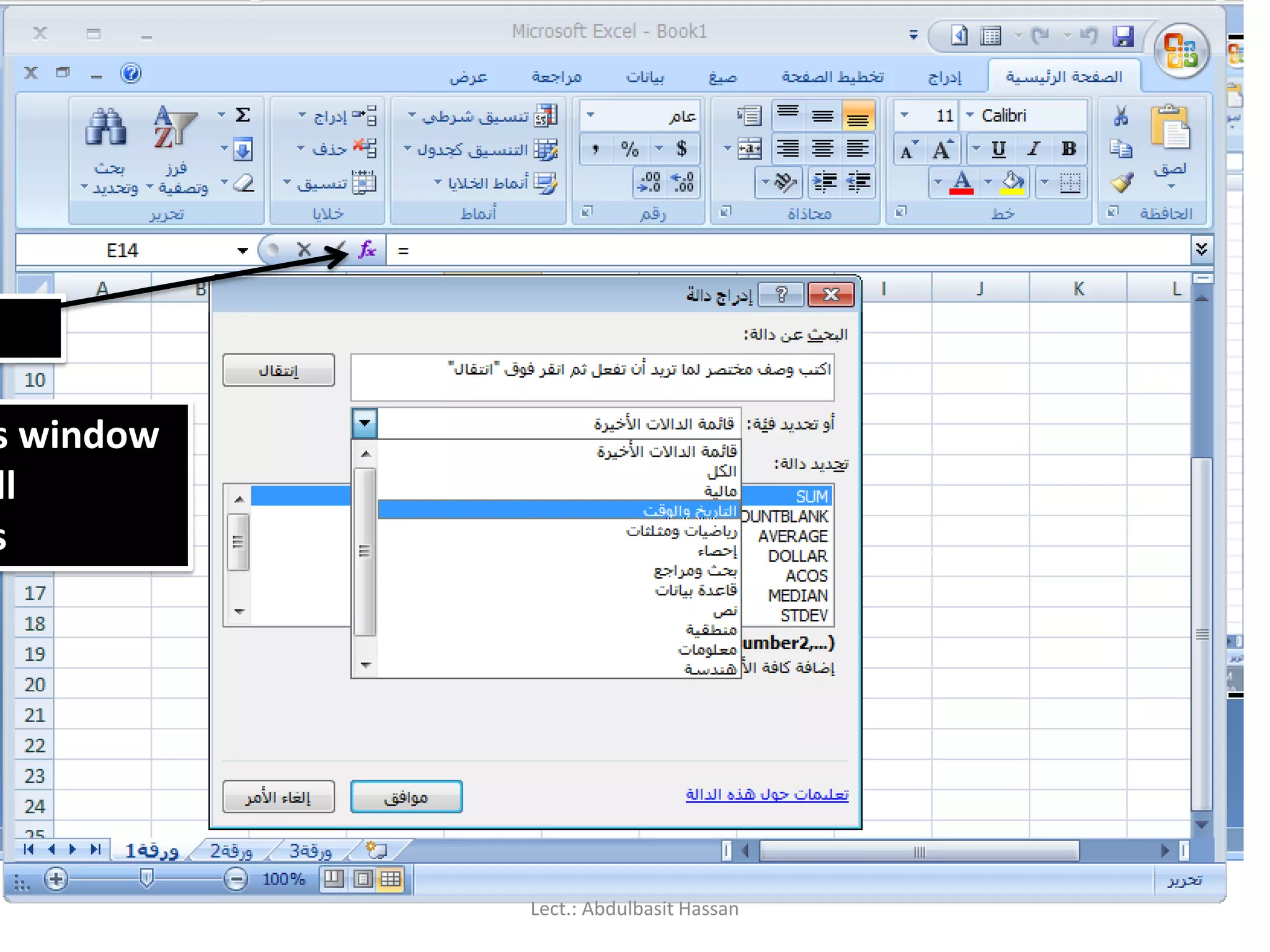The image size is (1270, 952).
Task: Click the Shrink Font icon
Action: point(908,151)
